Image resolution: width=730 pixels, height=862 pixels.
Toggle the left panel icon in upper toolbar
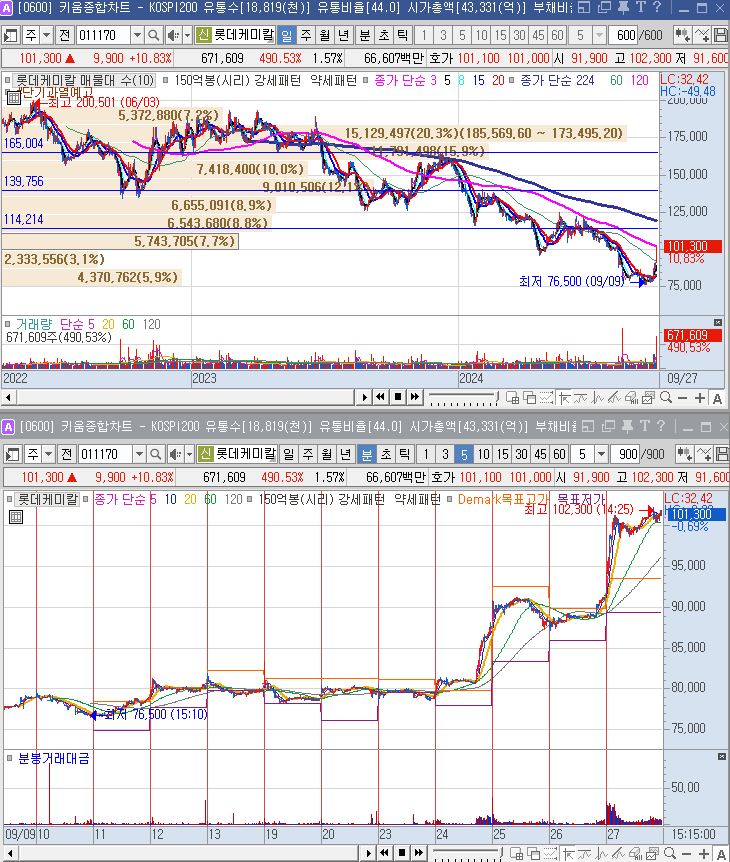10,36
